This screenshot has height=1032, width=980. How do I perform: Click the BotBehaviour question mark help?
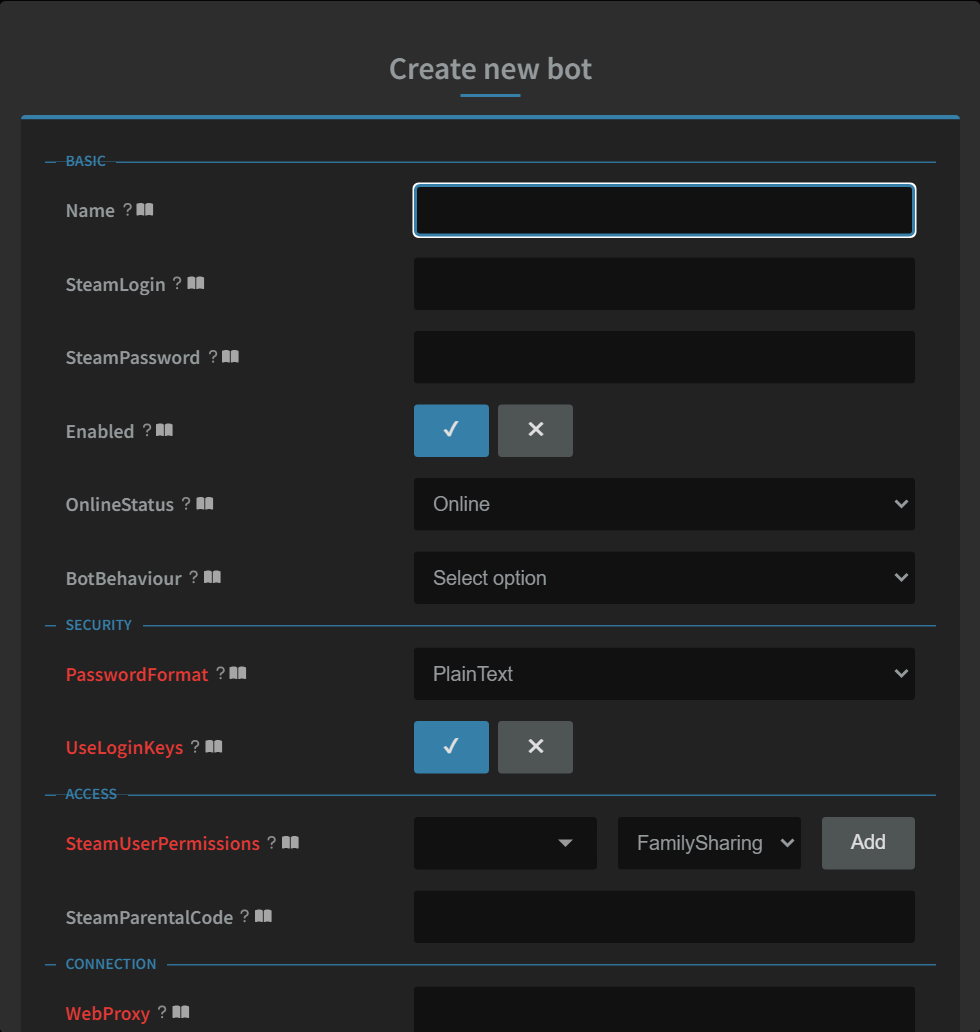click(x=193, y=577)
